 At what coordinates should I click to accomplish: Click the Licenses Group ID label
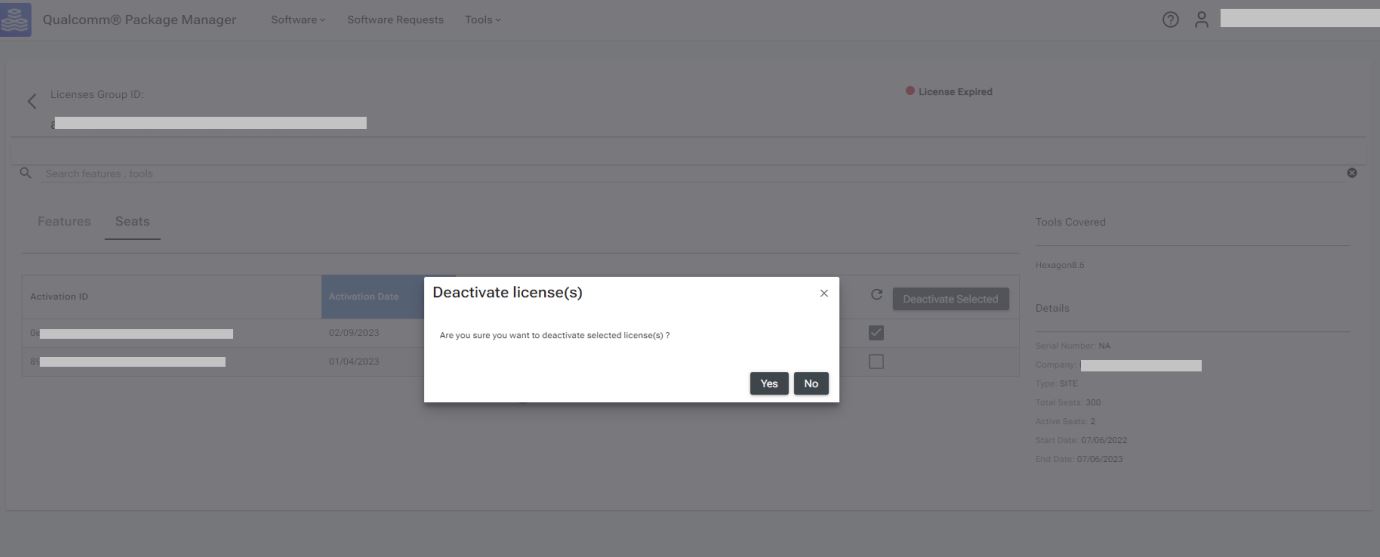pyautogui.click(x=97, y=95)
